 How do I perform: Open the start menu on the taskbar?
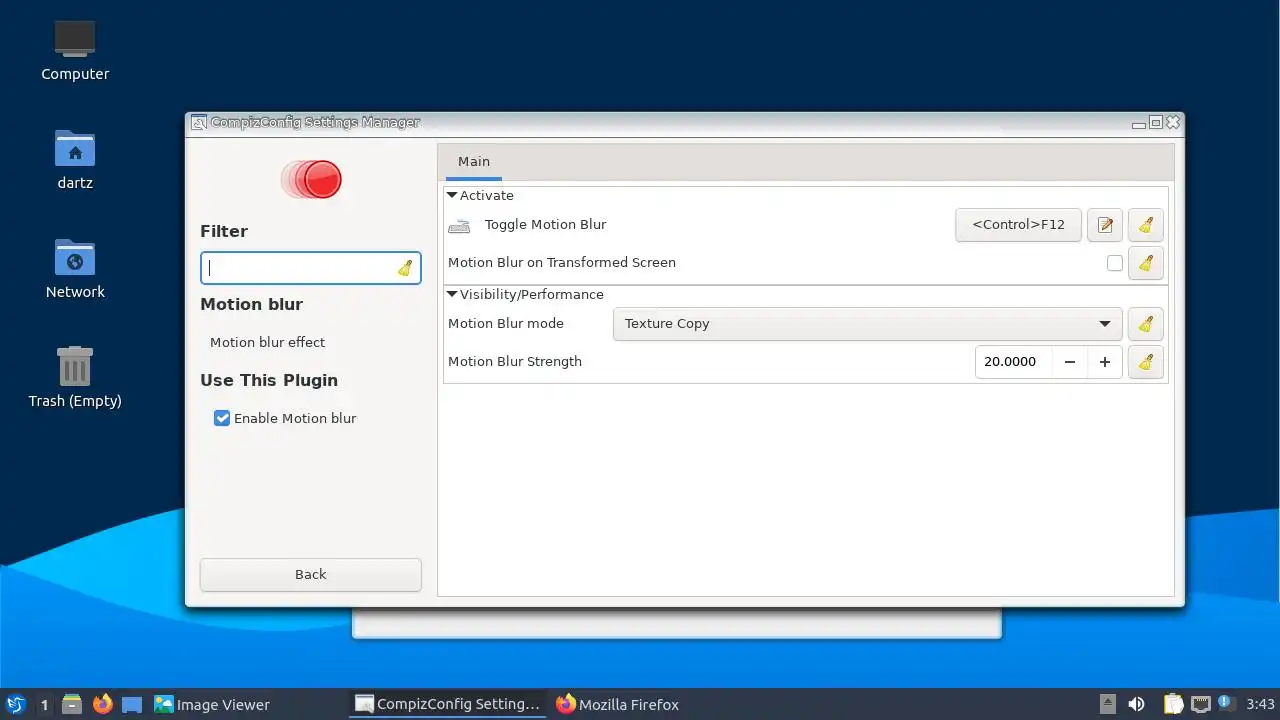[15, 704]
